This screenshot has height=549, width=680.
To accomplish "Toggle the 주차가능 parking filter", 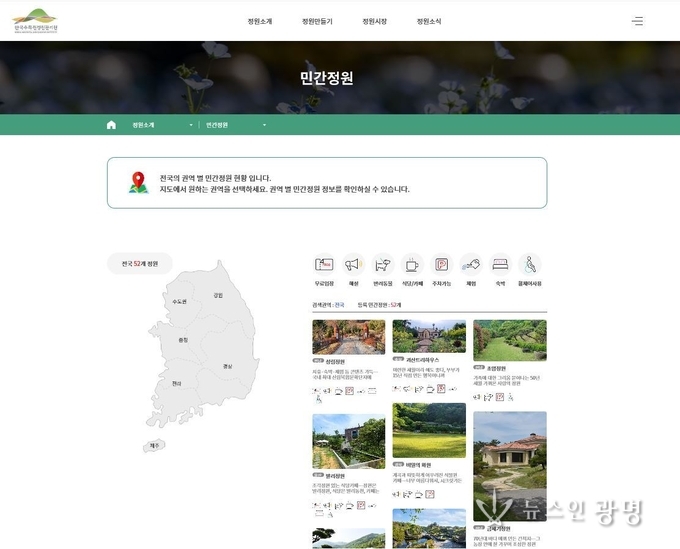I will [x=441, y=264].
